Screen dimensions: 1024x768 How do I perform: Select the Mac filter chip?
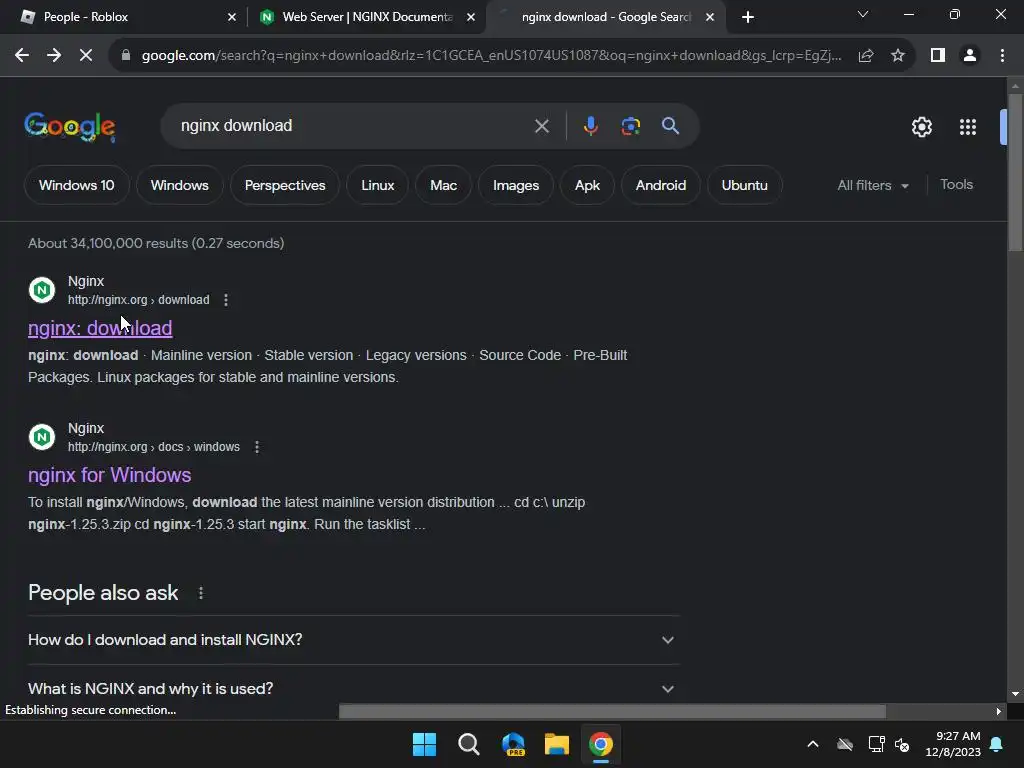443,185
